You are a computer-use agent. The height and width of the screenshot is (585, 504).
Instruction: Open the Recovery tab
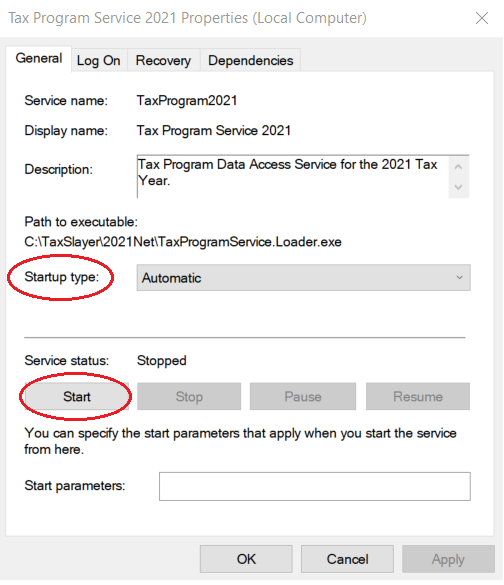coord(163,60)
